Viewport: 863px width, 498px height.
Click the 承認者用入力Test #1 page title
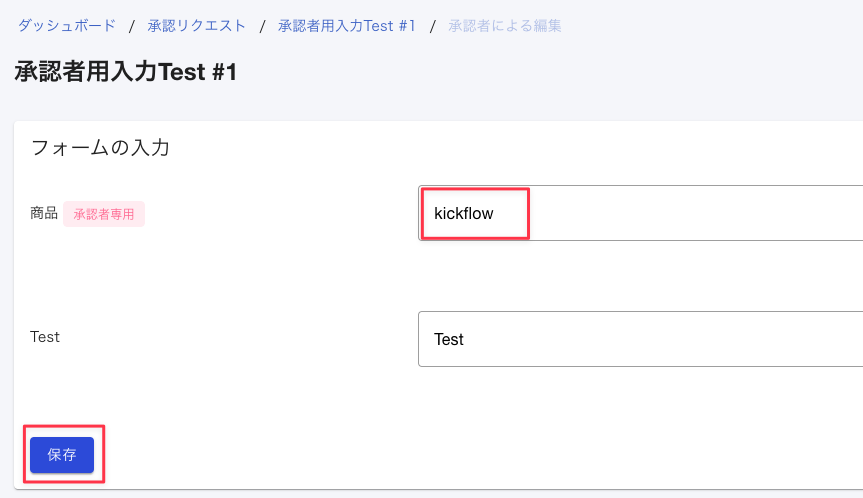125,72
